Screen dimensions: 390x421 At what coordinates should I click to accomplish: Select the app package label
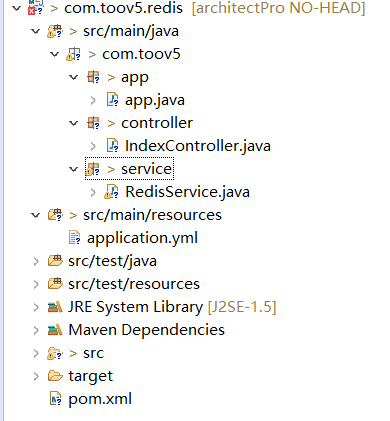pos(135,78)
